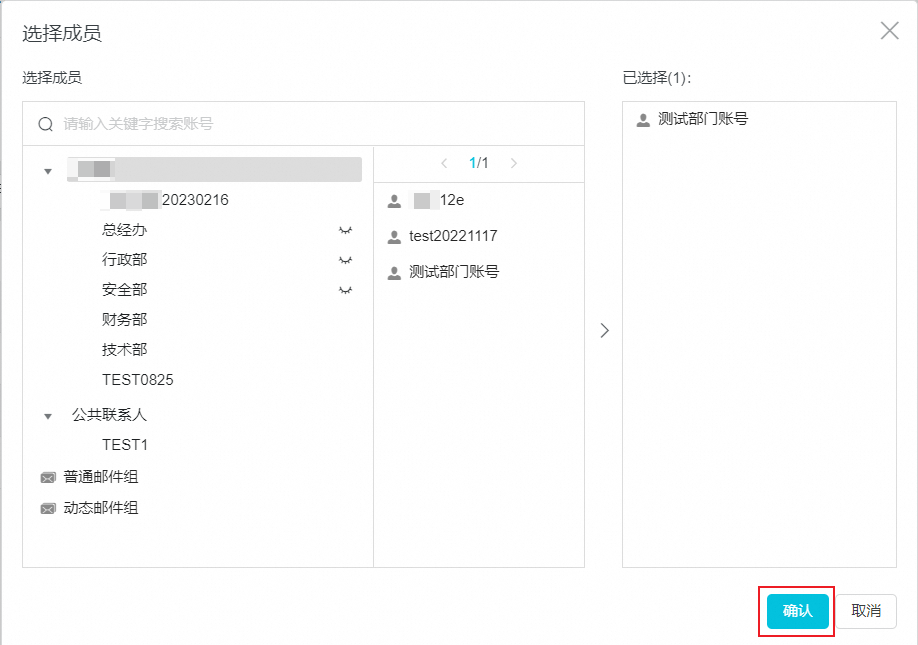Click the right arrow to add members
The image size is (918, 645).
point(604,331)
